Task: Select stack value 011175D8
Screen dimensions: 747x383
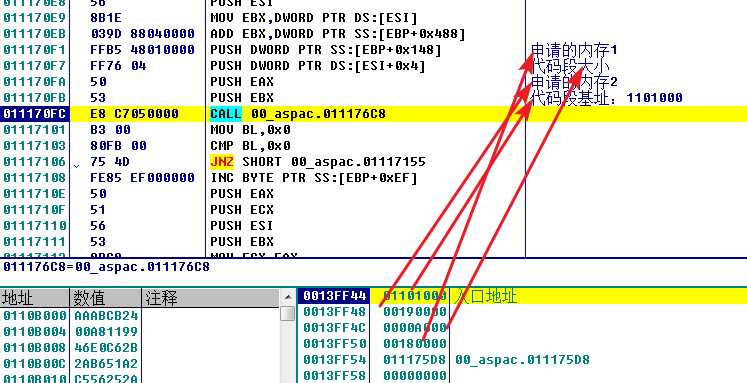Action: point(415,360)
